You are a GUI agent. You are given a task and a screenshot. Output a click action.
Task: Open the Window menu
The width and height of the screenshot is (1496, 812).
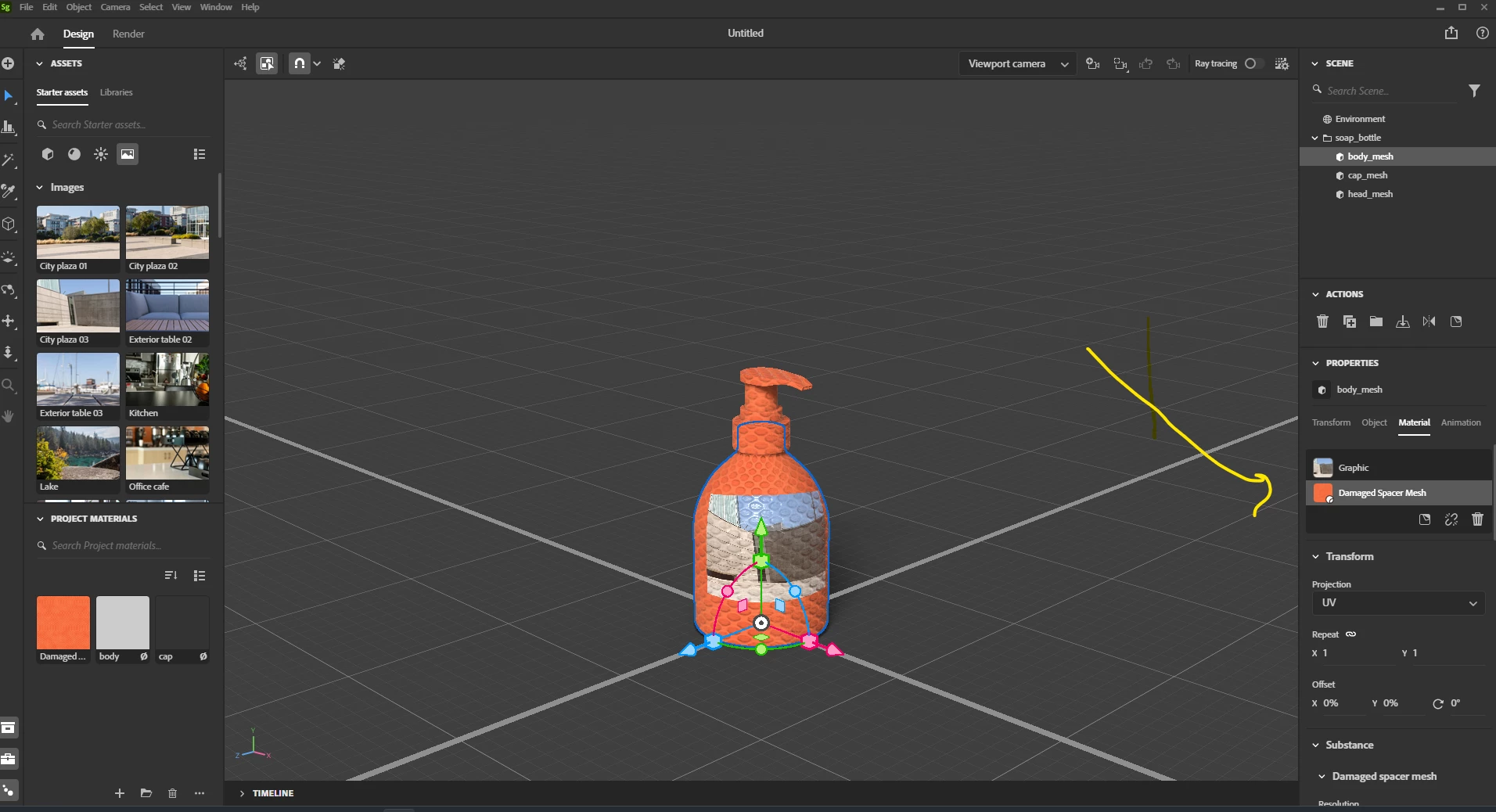tap(216, 7)
